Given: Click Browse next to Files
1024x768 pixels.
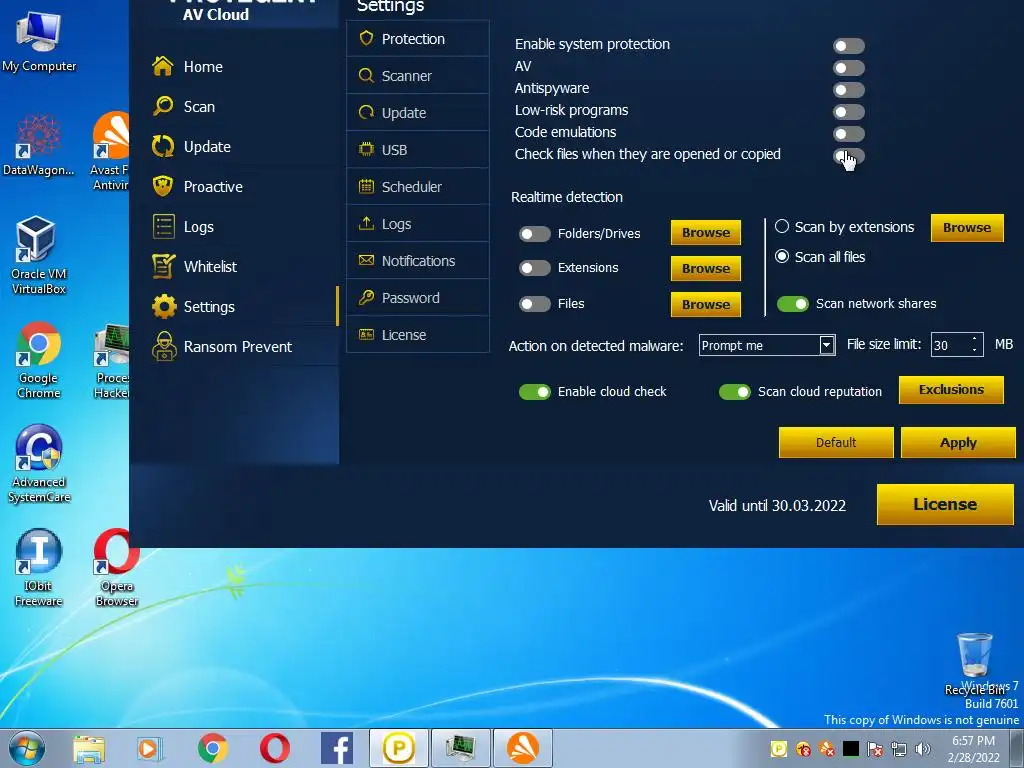Looking at the screenshot, I should tap(705, 304).
